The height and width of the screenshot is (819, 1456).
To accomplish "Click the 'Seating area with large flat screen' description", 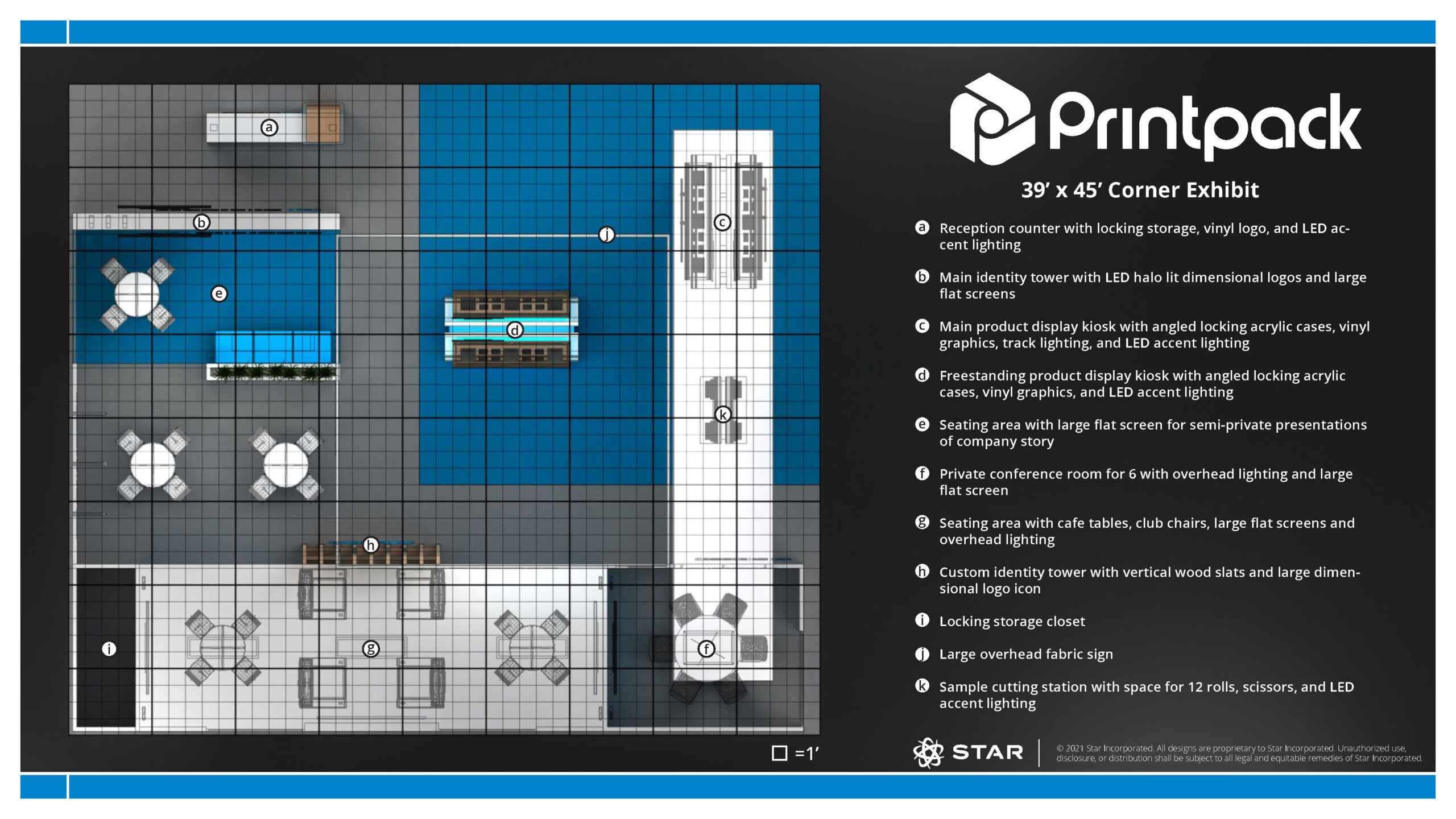I will pyautogui.click(x=1153, y=433).
